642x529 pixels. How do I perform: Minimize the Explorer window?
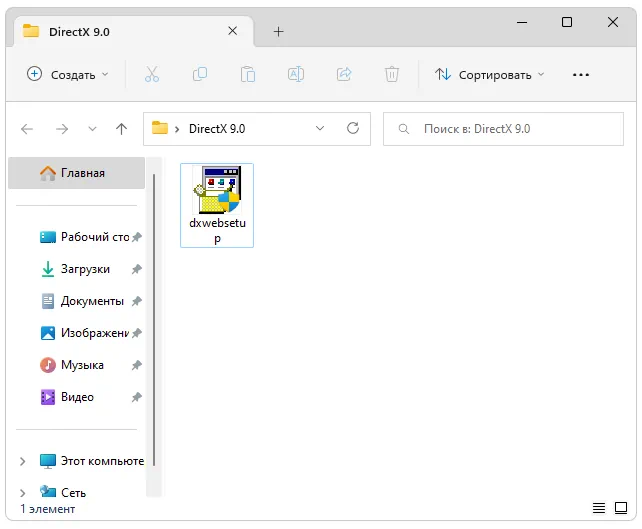522,22
